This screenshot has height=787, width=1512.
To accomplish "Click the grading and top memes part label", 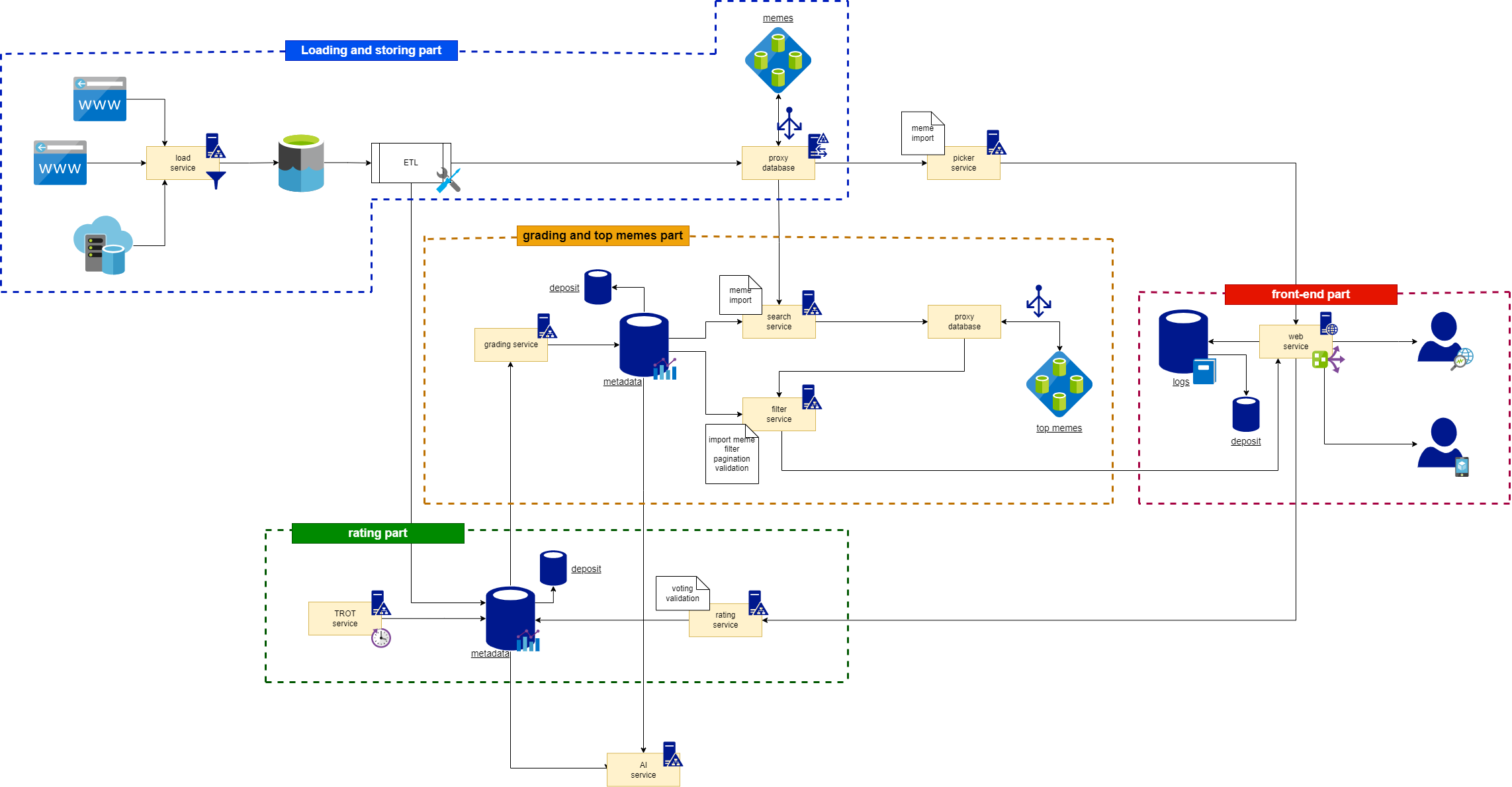I will 602,235.
